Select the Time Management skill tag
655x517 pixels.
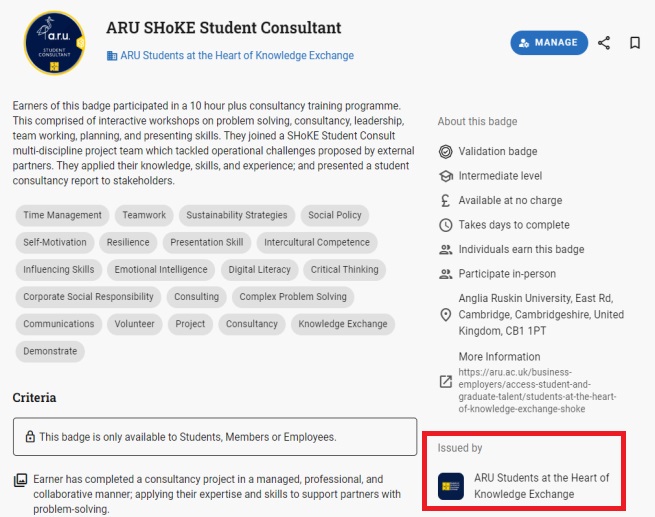point(62,215)
